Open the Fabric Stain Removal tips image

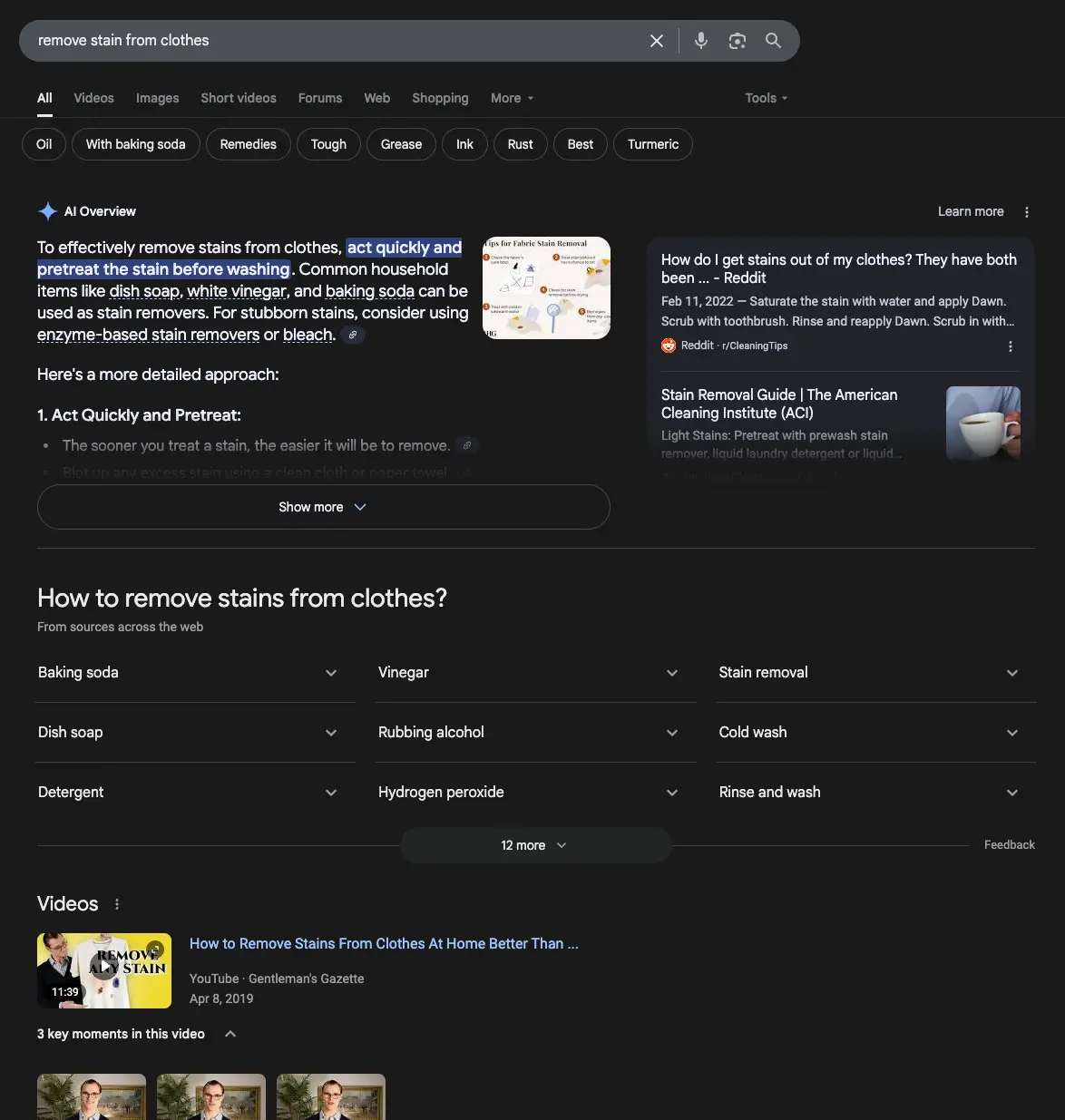(x=546, y=288)
